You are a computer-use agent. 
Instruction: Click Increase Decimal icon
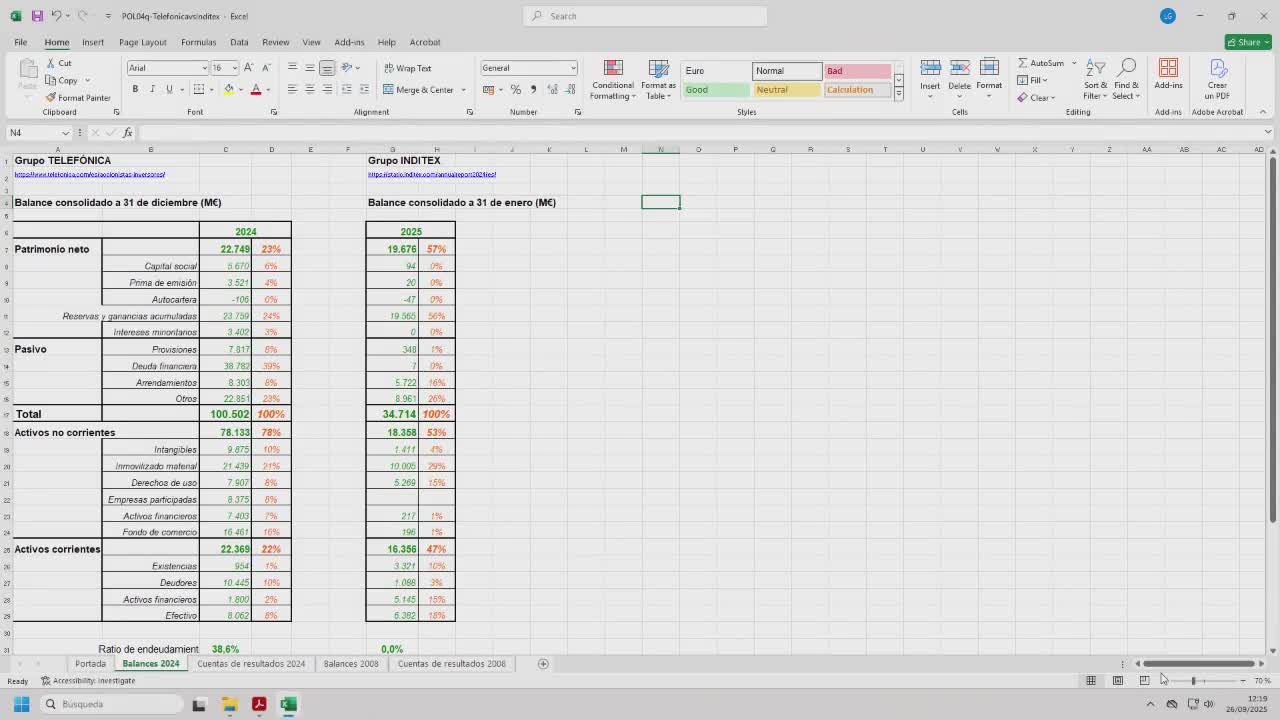pyautogui.click(x=552, y=89)
